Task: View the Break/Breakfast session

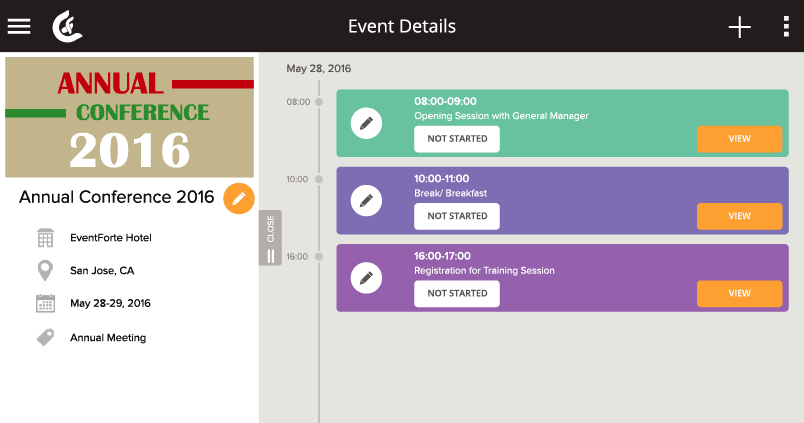Action: [x=739, y=216]
